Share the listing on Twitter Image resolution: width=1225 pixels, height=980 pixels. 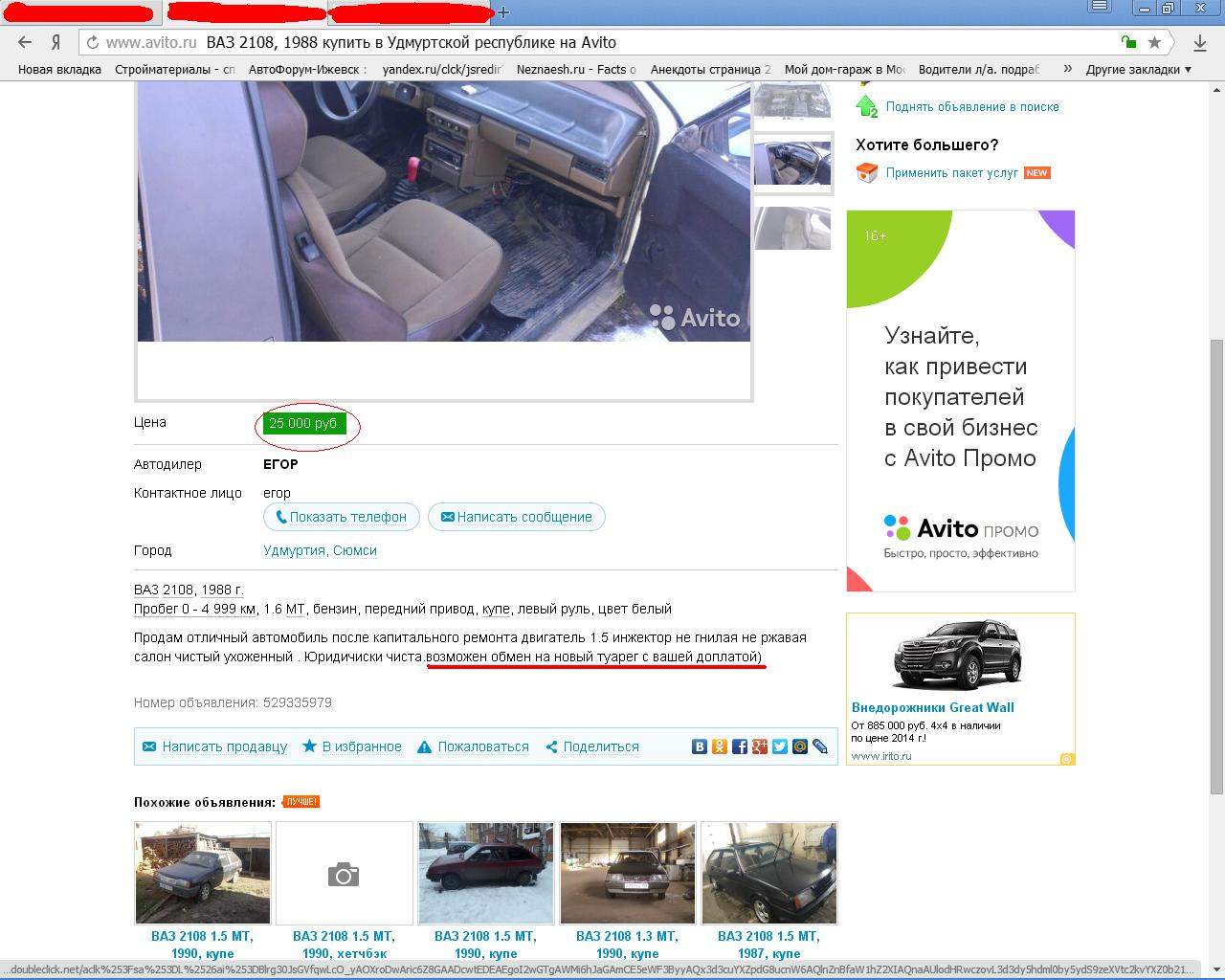(780, 746)
